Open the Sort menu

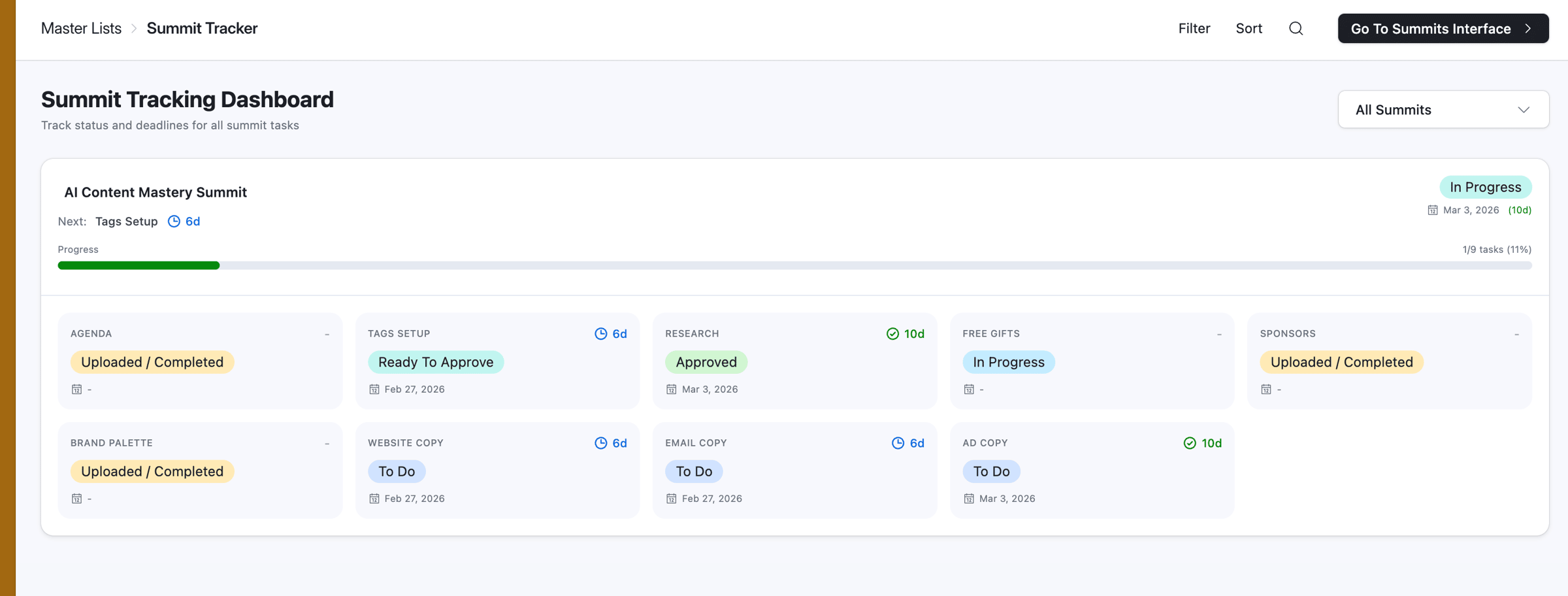(1249, 29)
